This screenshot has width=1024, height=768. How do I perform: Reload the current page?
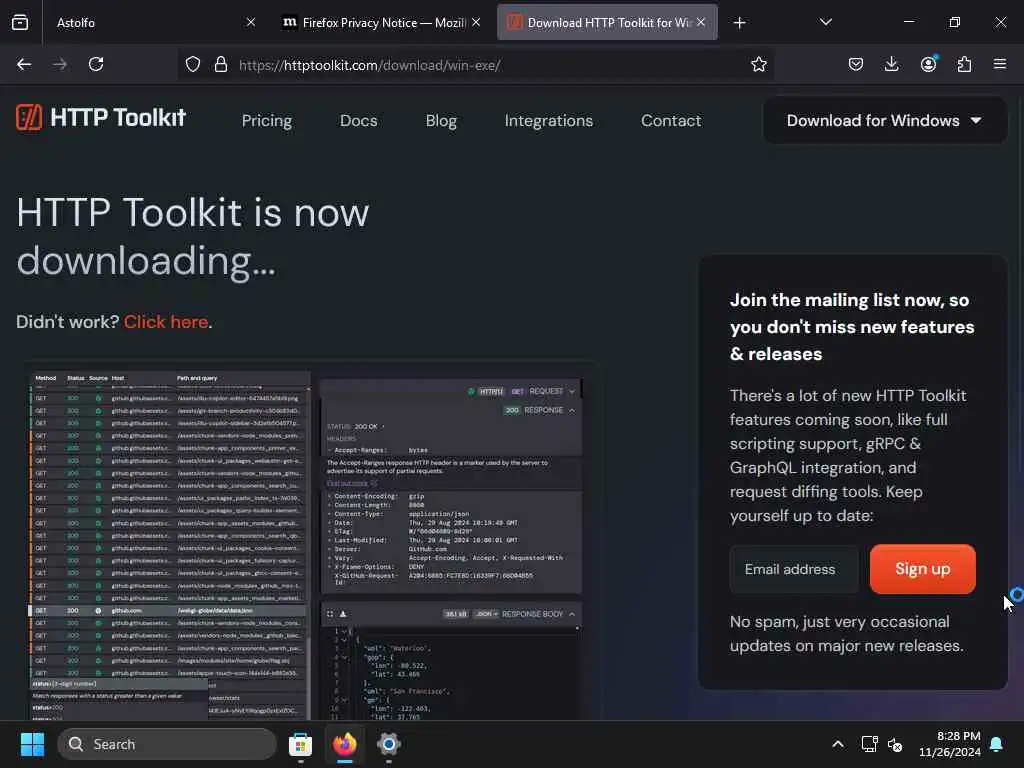point(96,64)
